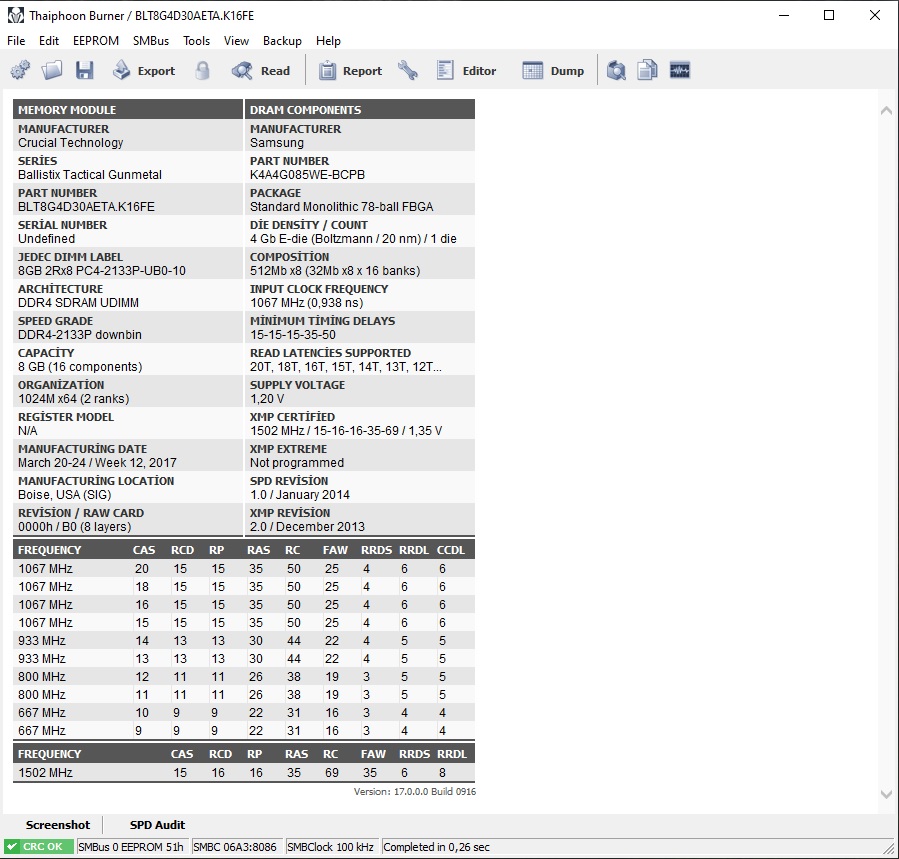Viewport: 899px width, 859px height.
Task: Click the magnifier search database icon
Action: pyautogui.click(x=616, y=71)
